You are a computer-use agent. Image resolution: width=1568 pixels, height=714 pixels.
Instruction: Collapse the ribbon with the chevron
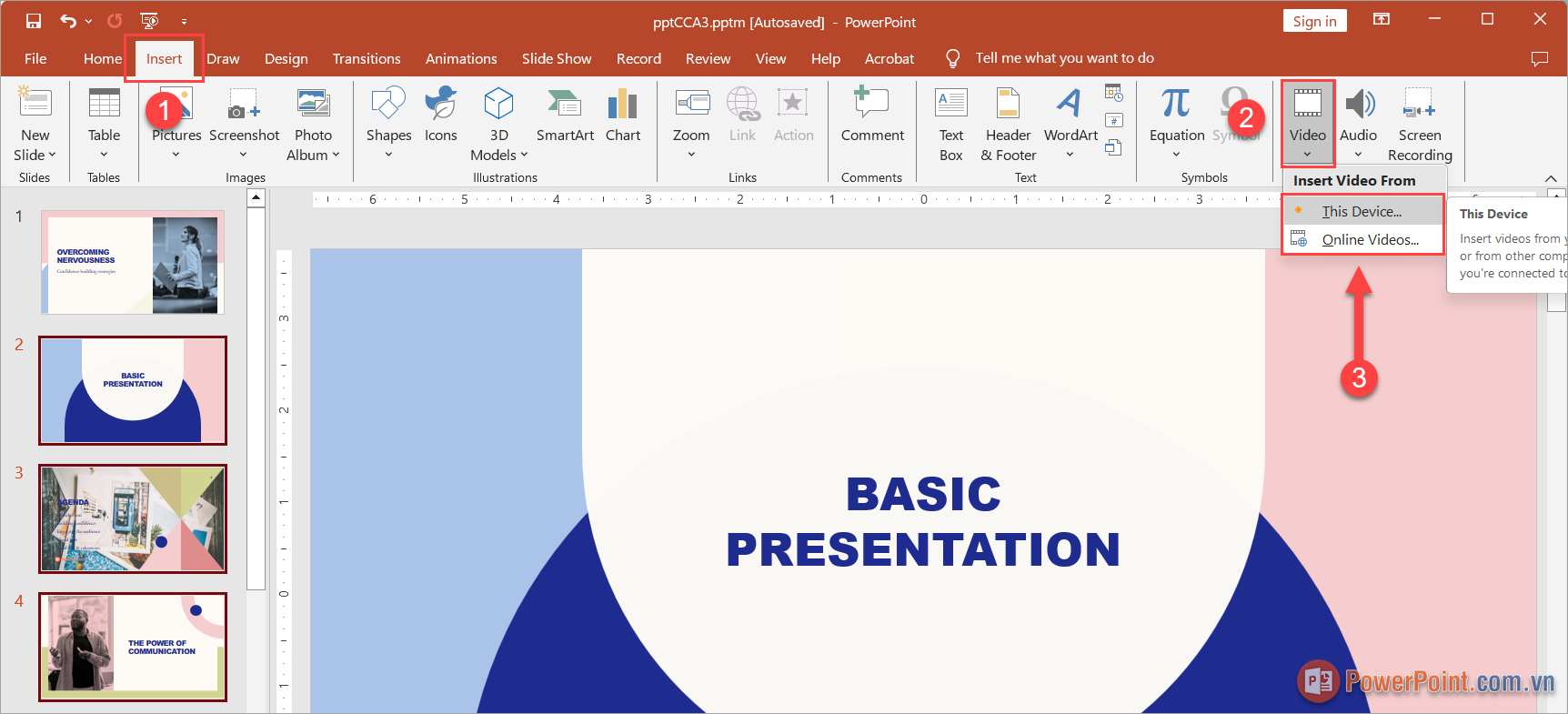point(1551,178)
